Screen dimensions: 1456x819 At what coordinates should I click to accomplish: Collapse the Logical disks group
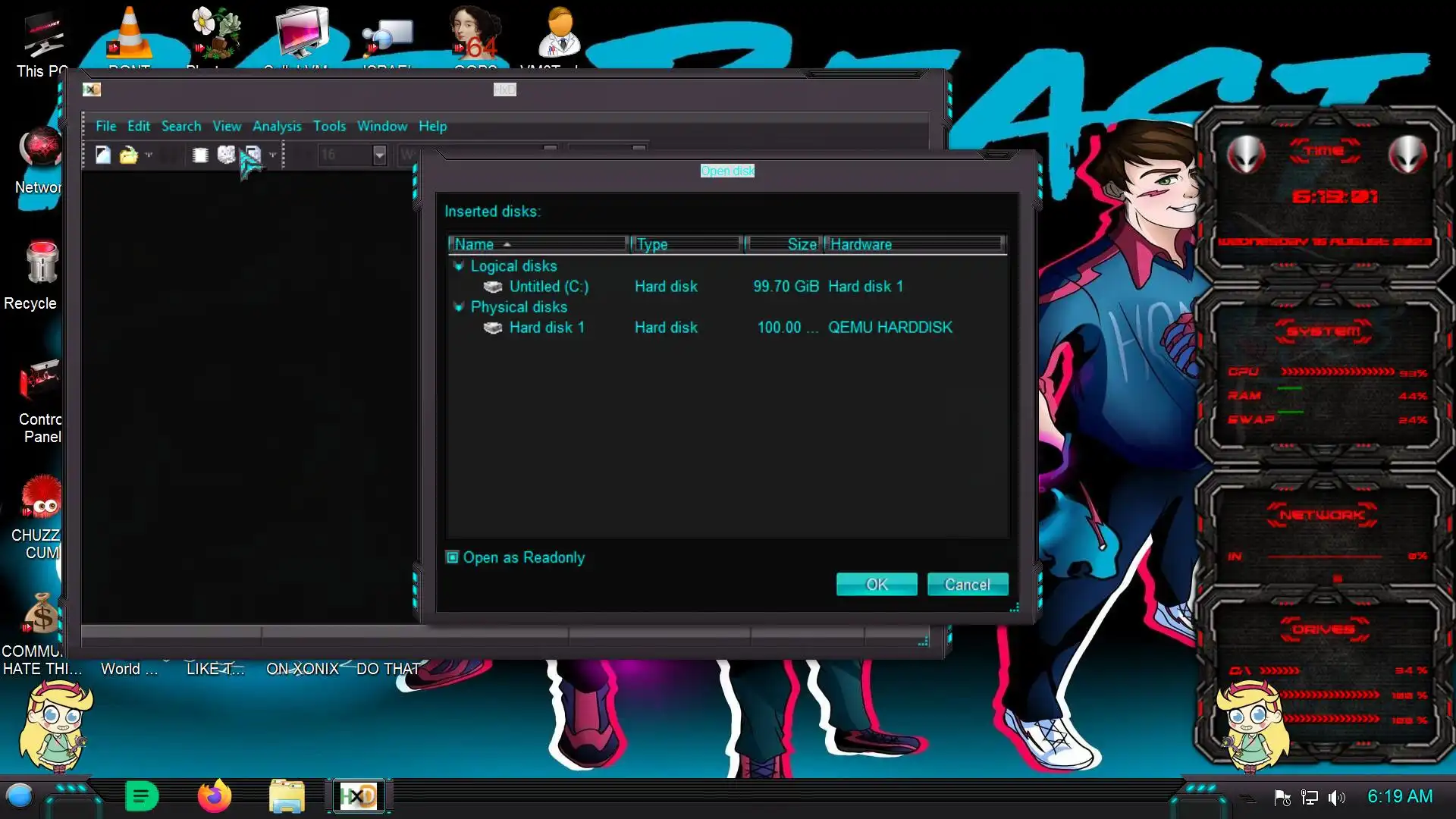coord(458,266)
